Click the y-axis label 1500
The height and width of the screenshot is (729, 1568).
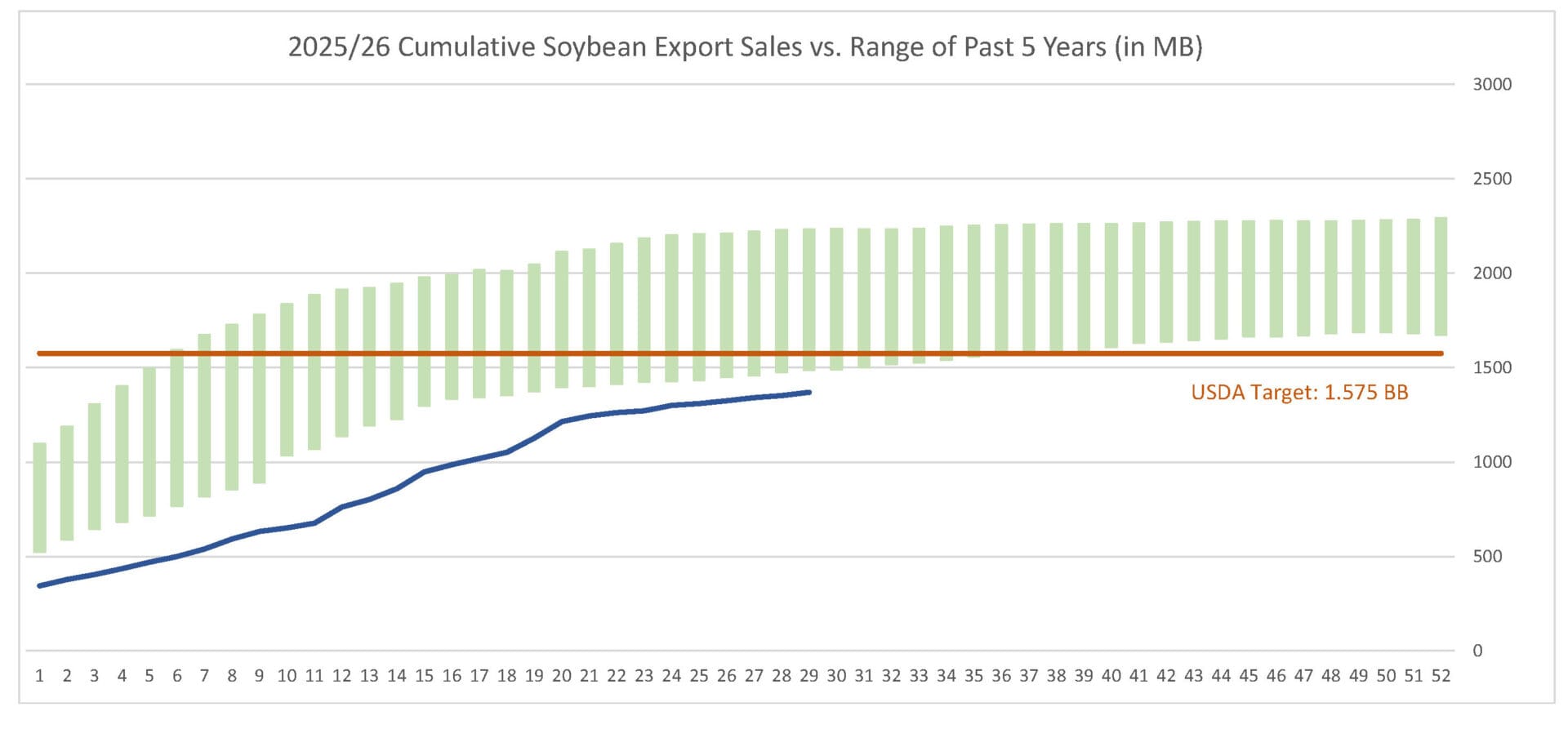pyautogui.click(x=1491, y=367)
